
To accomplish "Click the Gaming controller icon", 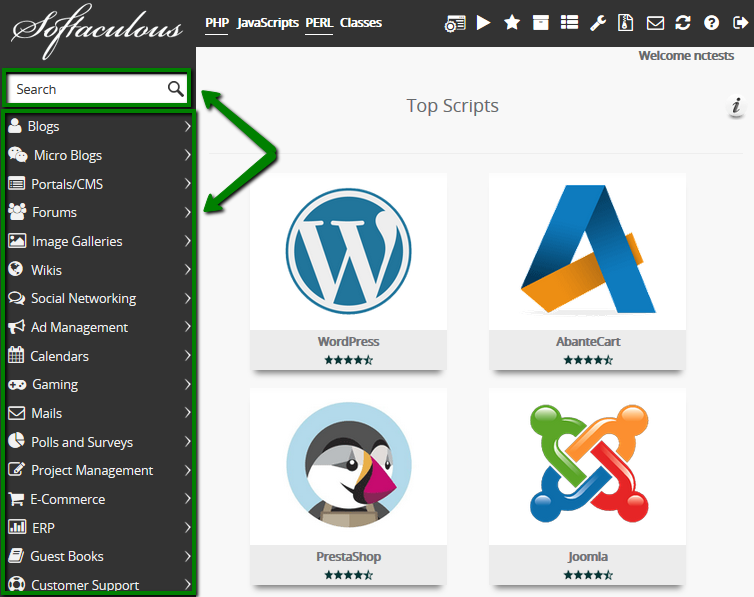I will point(17,385).
